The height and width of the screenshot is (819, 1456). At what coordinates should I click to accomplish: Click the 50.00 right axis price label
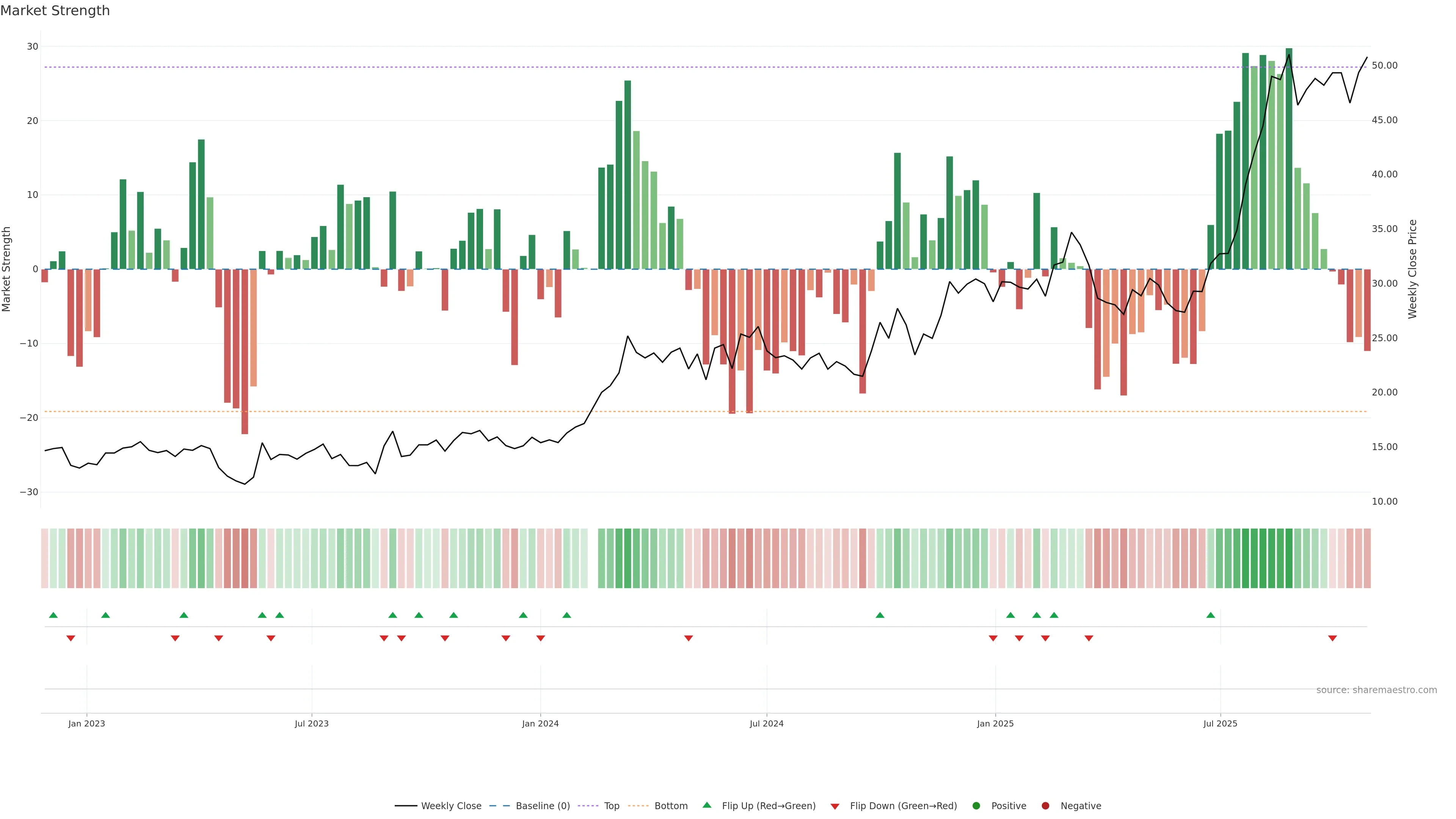tap(1384, 66)
